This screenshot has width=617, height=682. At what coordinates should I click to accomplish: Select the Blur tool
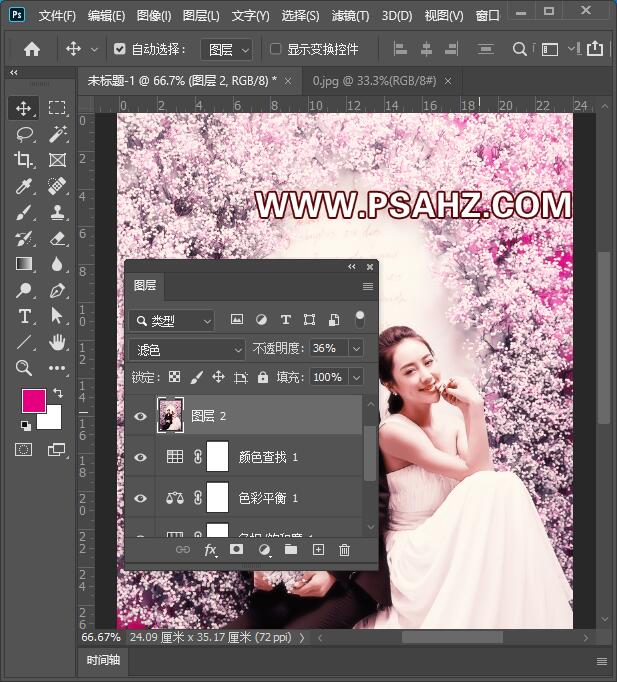point(57,264)
